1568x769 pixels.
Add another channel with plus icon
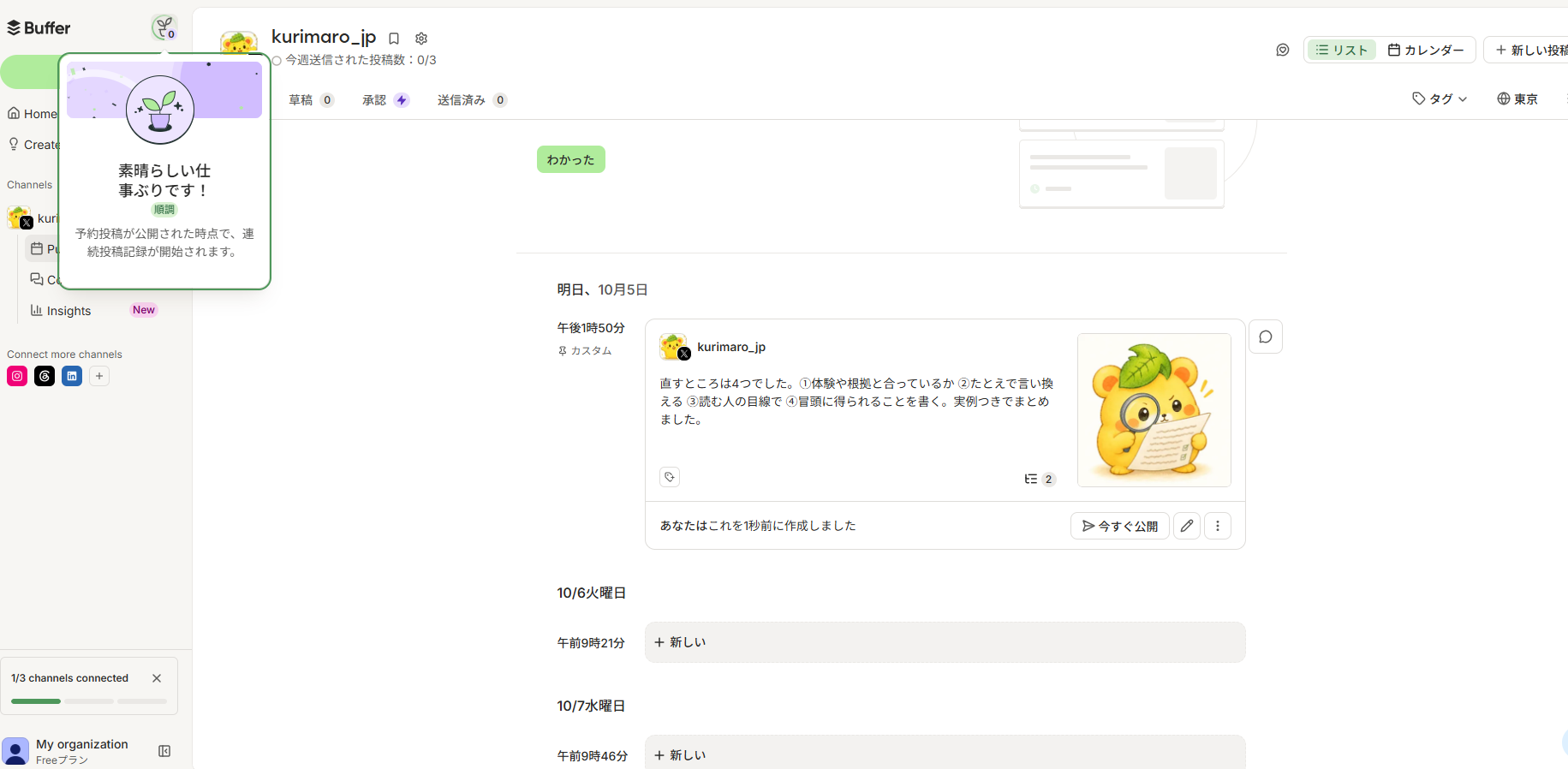pos(99,376)
